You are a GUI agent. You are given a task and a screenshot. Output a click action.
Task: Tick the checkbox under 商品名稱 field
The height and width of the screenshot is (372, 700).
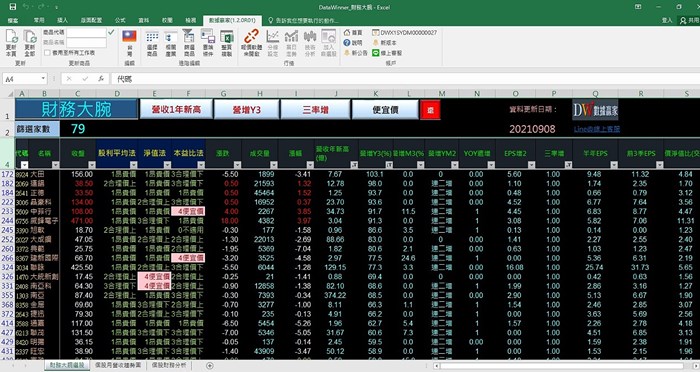(47, 53)
